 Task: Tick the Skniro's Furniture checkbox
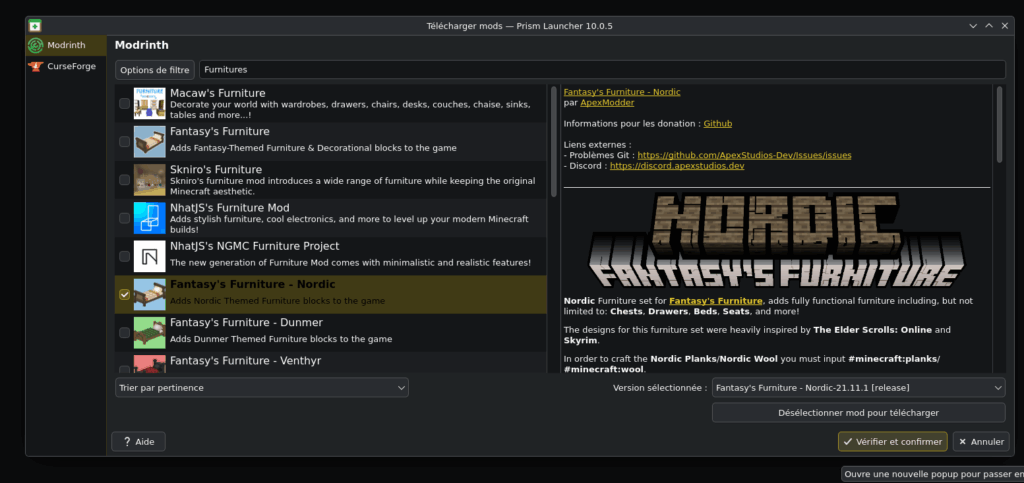point(124,180)
